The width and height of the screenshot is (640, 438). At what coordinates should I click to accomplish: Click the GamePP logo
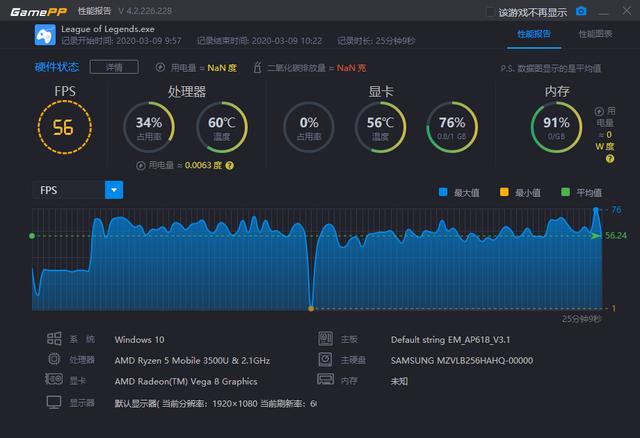pos(38,11)
